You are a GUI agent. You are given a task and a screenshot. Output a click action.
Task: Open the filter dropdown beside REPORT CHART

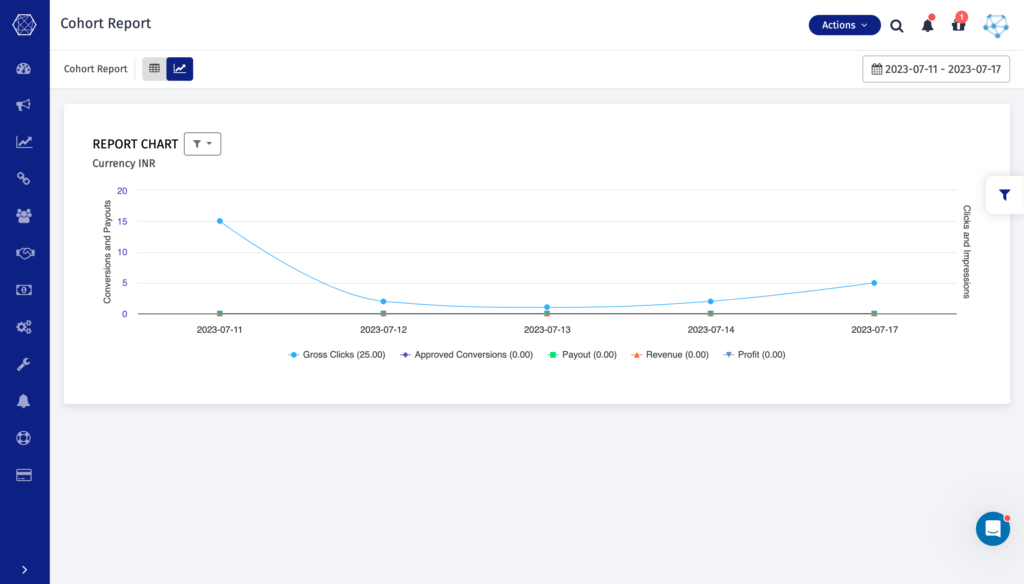tap(202, 143)
